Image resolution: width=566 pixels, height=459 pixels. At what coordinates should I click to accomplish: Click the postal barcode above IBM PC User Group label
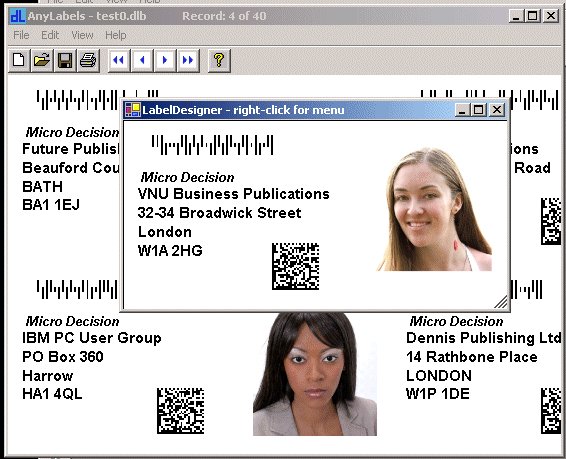click(77, 289)
